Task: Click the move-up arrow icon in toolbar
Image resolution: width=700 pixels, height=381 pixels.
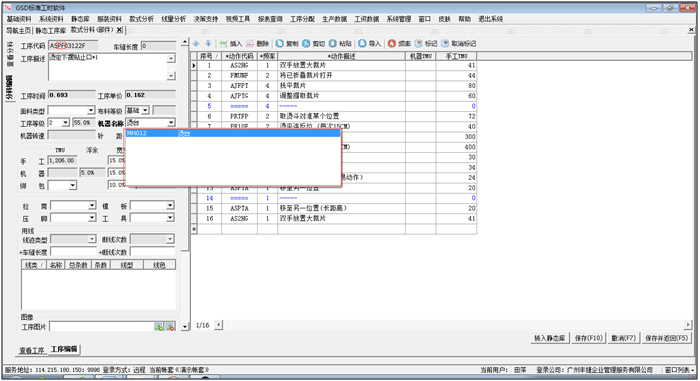Action: click(x=196, y=43)
